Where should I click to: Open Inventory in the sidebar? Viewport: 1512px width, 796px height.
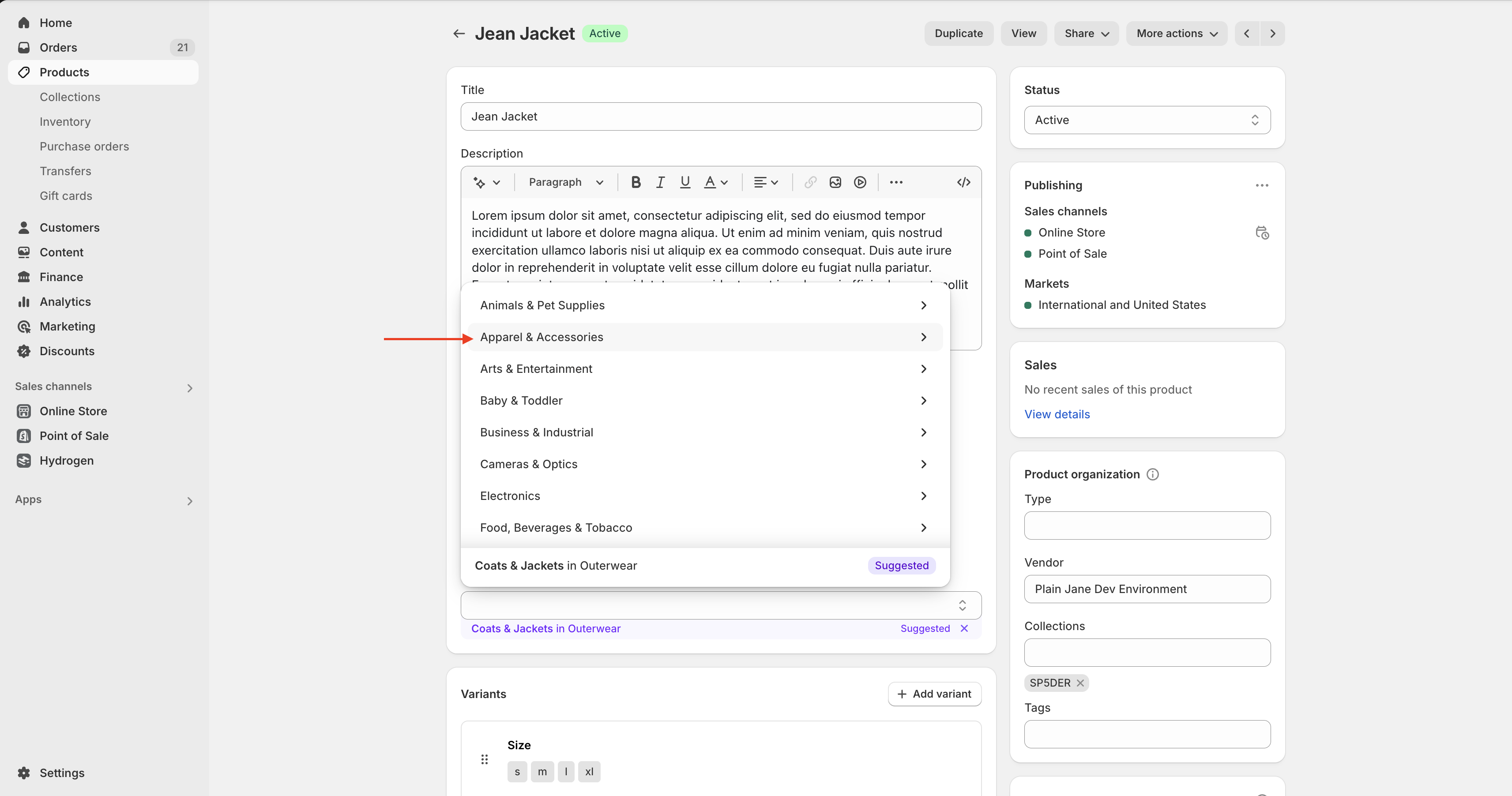(65, 121)
